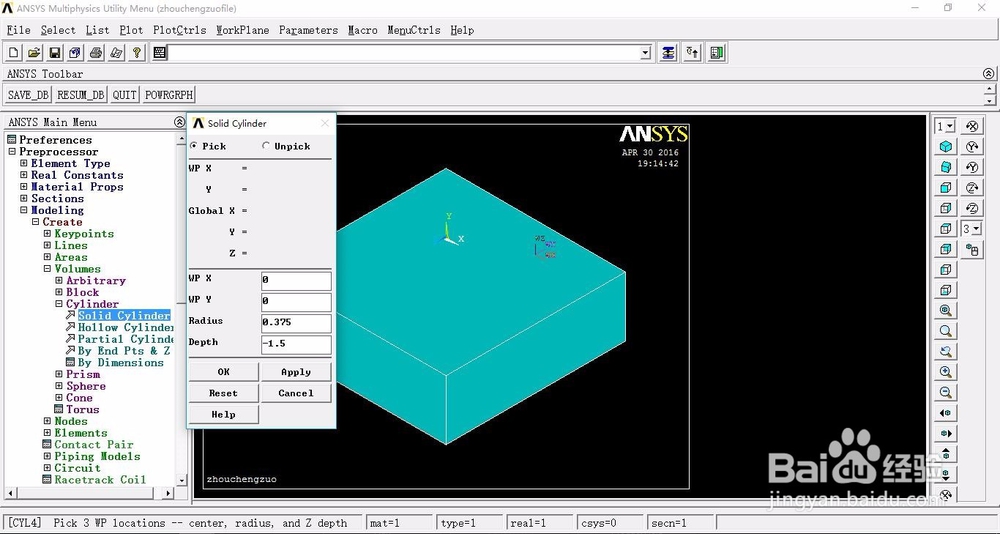Click the Back Up zoom icon
This screenshot has height=534, width=1000.
point(946,352)
